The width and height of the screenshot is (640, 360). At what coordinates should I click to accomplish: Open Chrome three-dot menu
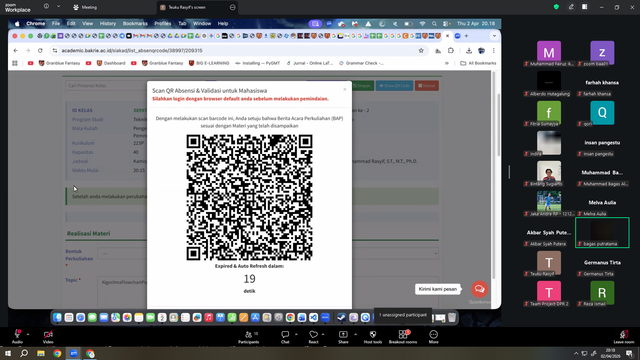click(x=493, y=51)
